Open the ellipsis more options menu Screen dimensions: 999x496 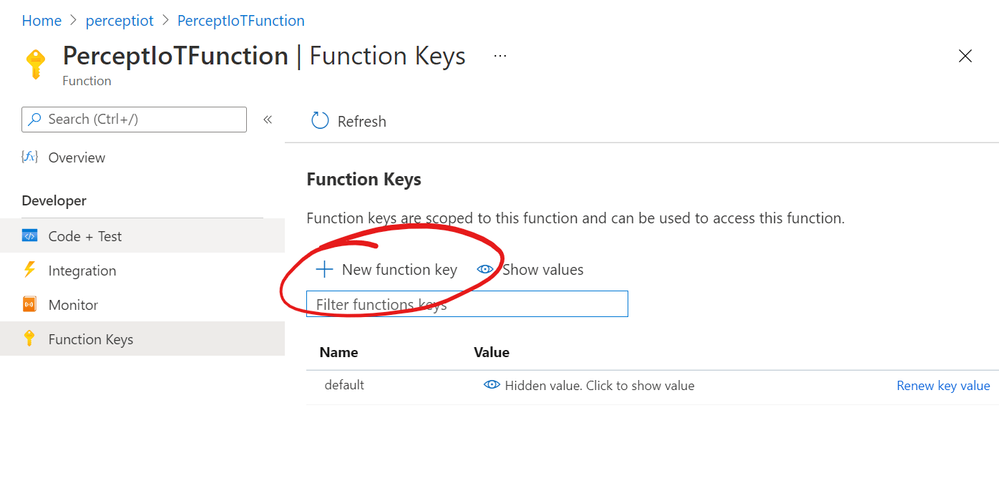click(500, 56)
